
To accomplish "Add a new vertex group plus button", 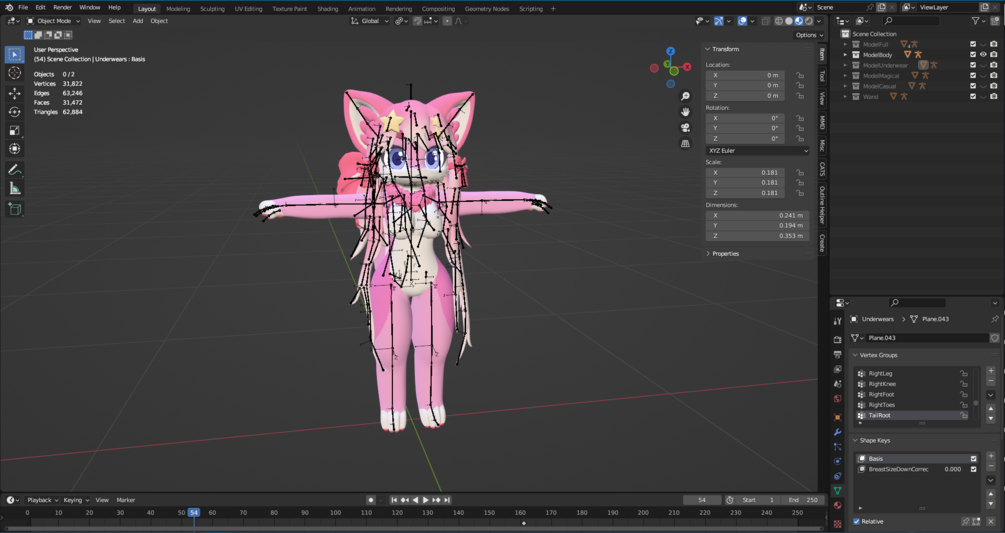I will click(x=991, y=371).
